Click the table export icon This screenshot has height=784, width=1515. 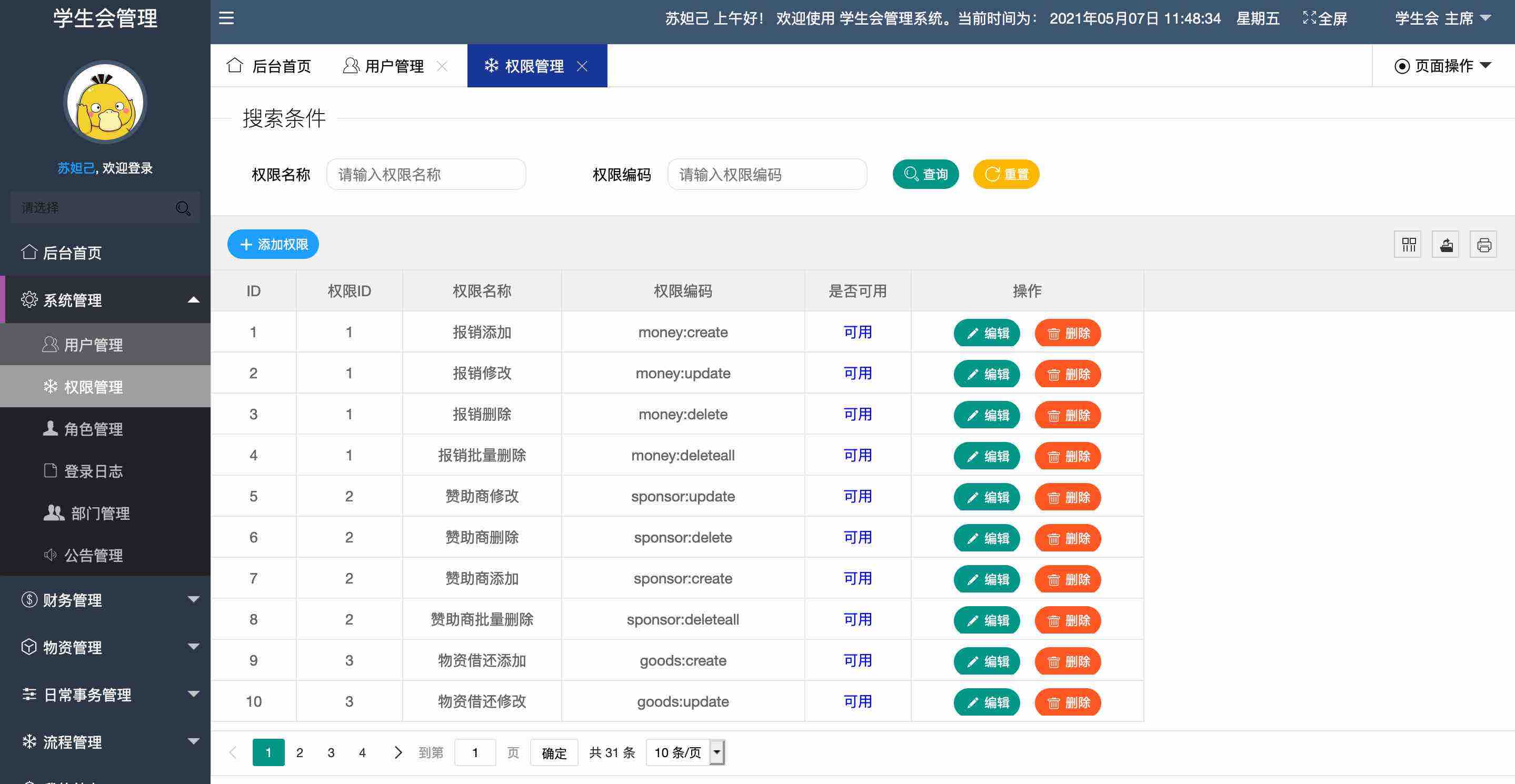pos(1446,245)
